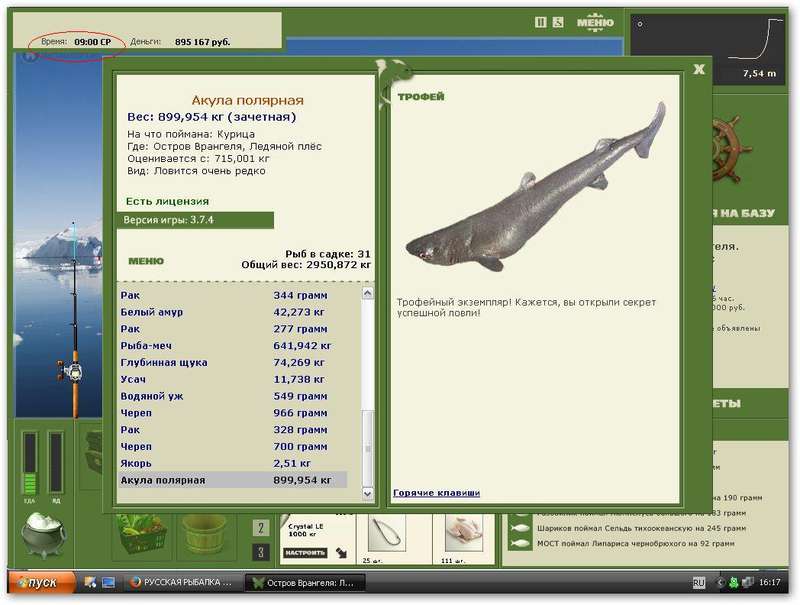Open the top МЕНЮ of the game
Screen dimensions: 800x605
595,23
